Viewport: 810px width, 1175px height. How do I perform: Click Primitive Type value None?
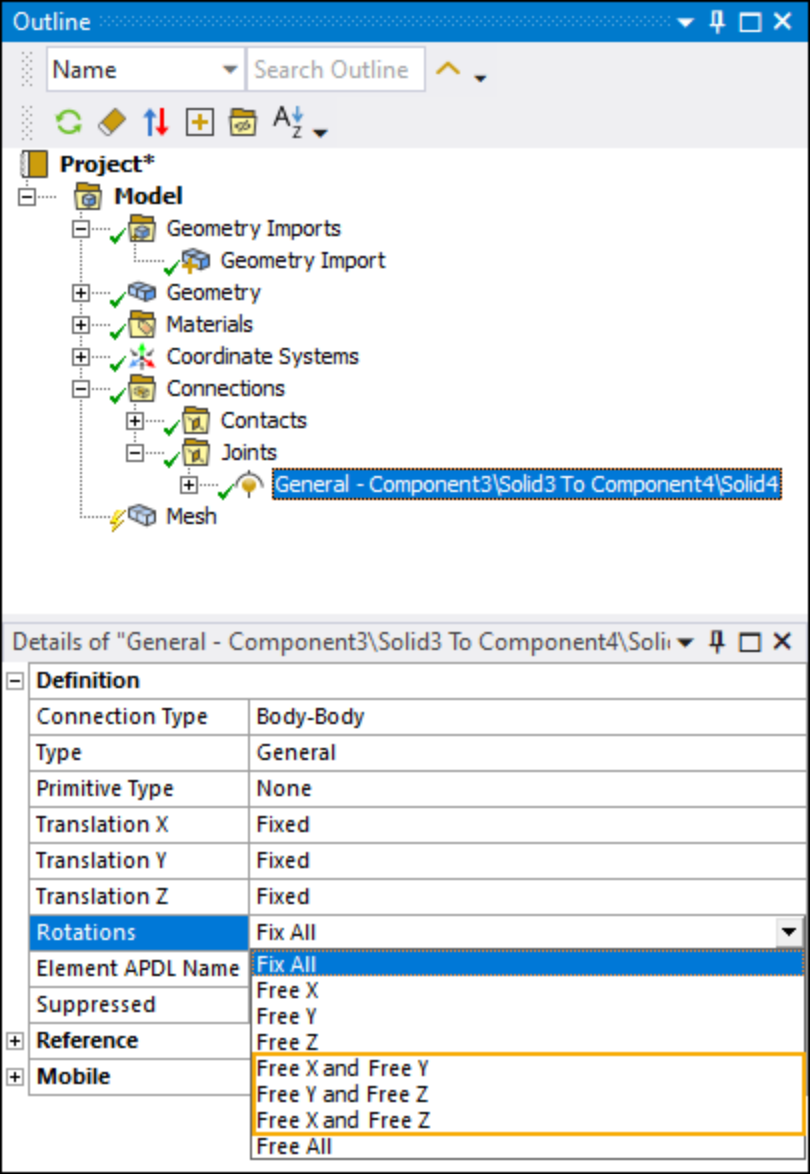pos(528,789)
